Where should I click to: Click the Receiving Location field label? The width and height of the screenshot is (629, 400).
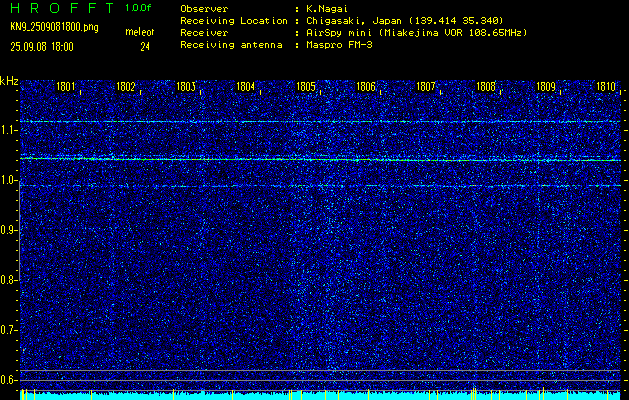(234, 21)
